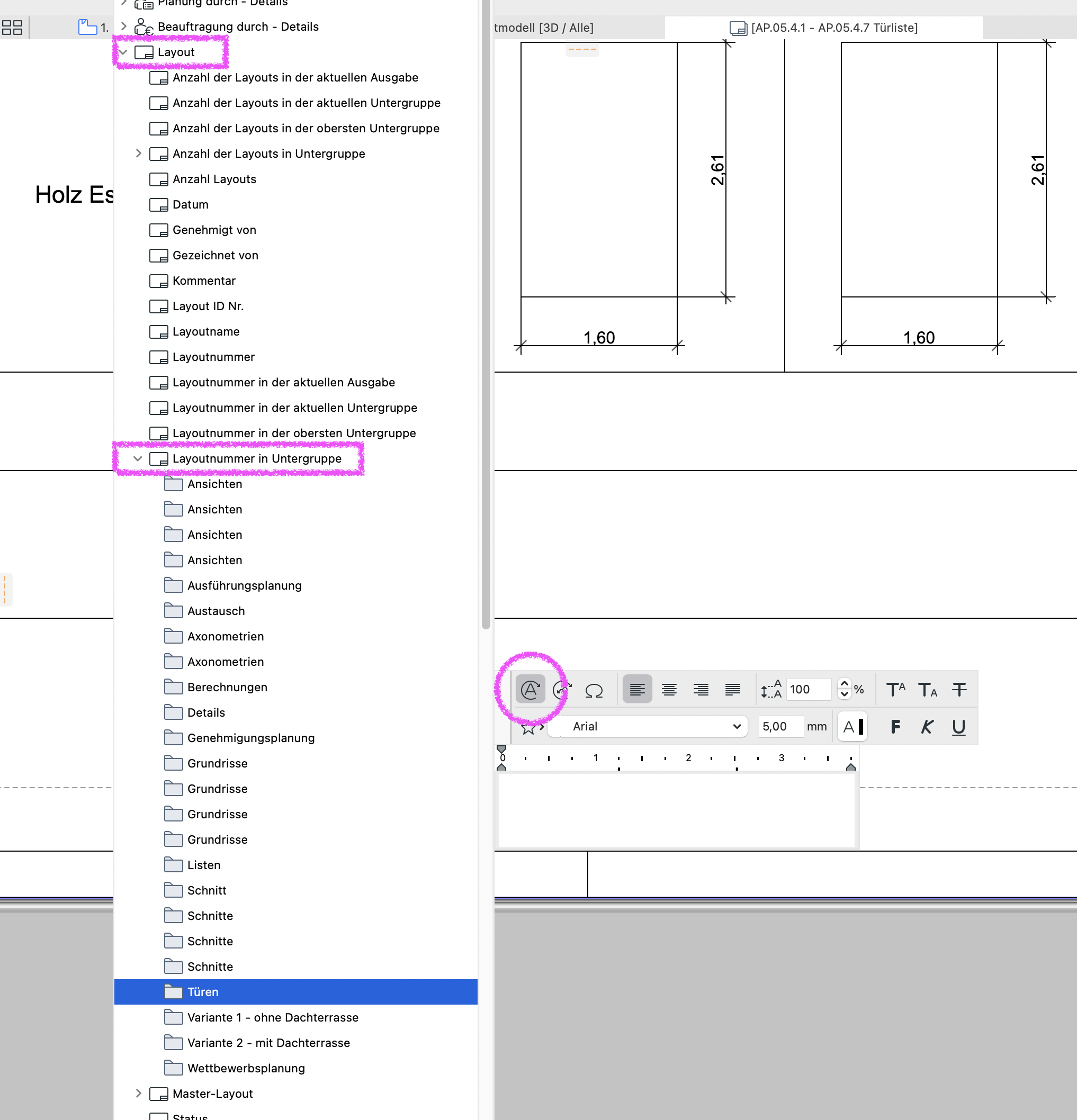
Task: Center the text alignment
Action: click(x=669, y=690)
